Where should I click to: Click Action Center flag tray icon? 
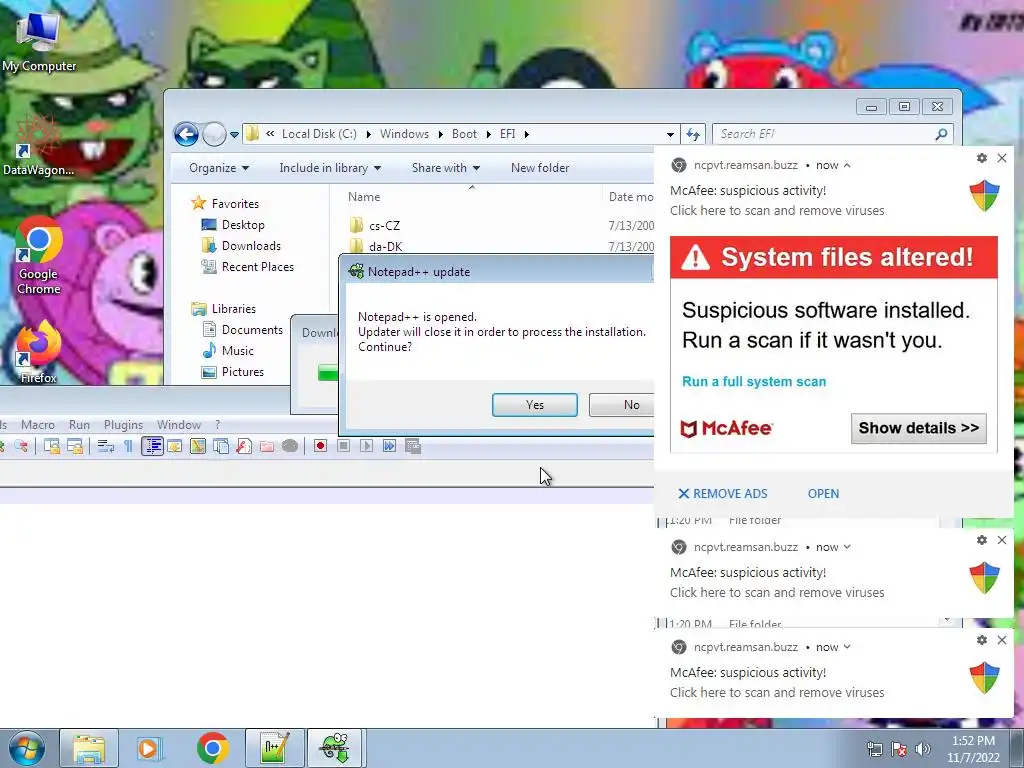(899, 749)
